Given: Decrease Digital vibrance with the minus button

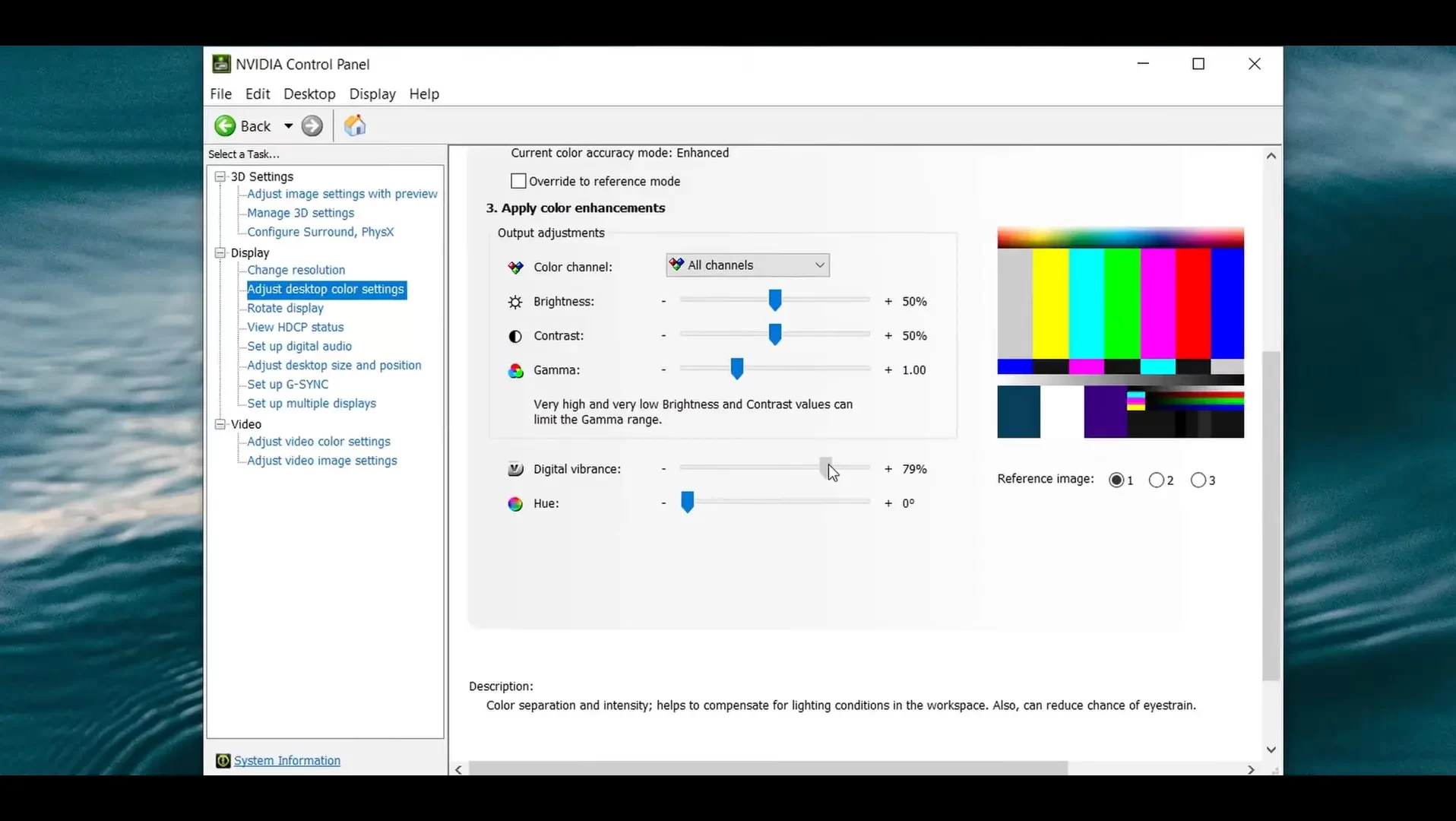Looking at the screenshot, I should tap(663, 469).
